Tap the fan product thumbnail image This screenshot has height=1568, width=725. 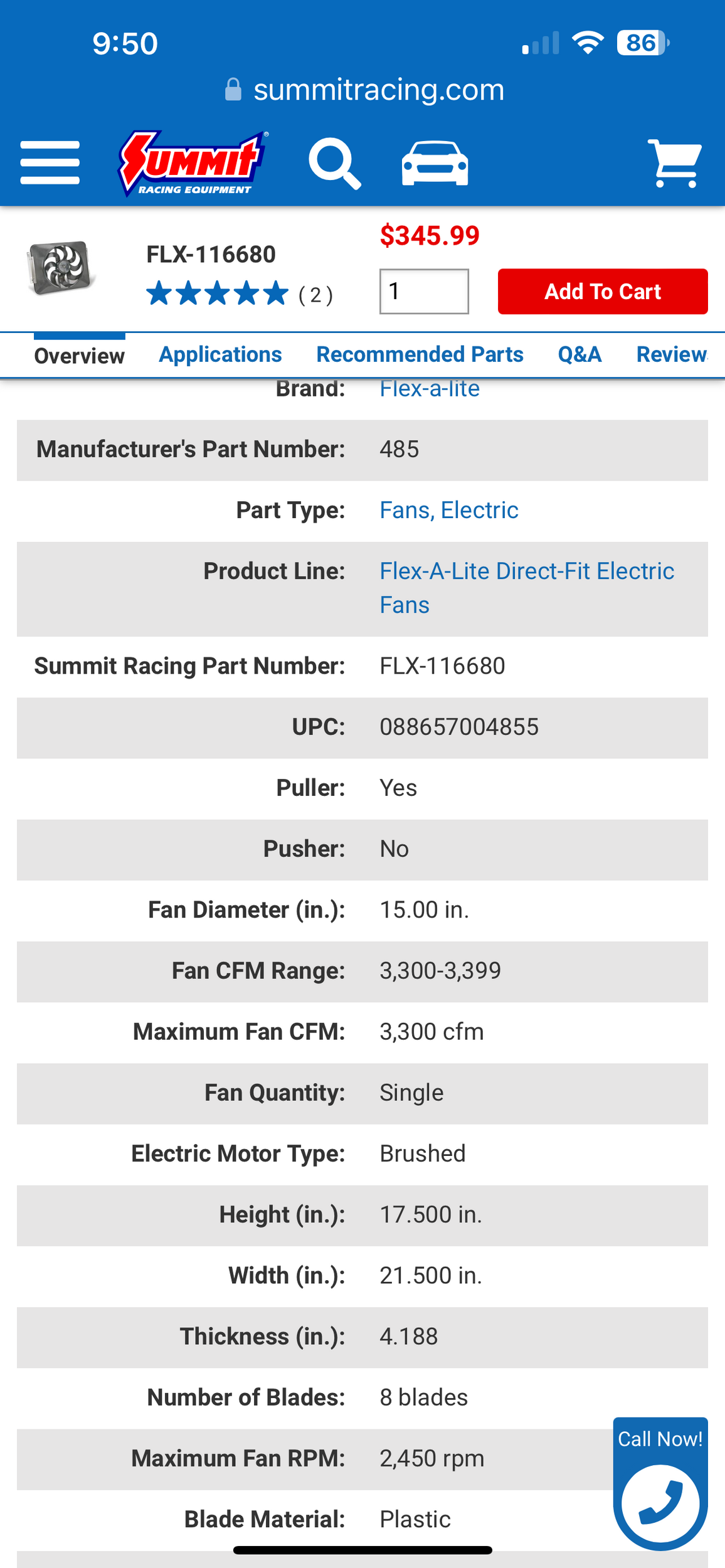pos(61,267)
